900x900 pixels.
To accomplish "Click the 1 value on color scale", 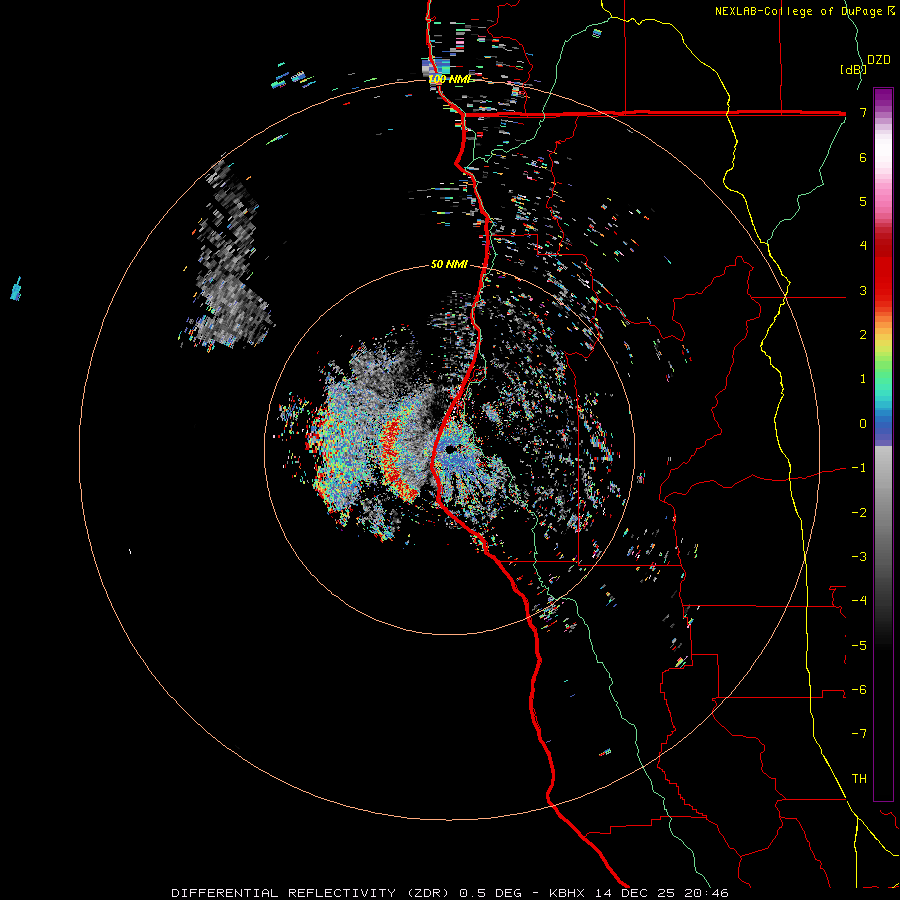I will (863, 379).
